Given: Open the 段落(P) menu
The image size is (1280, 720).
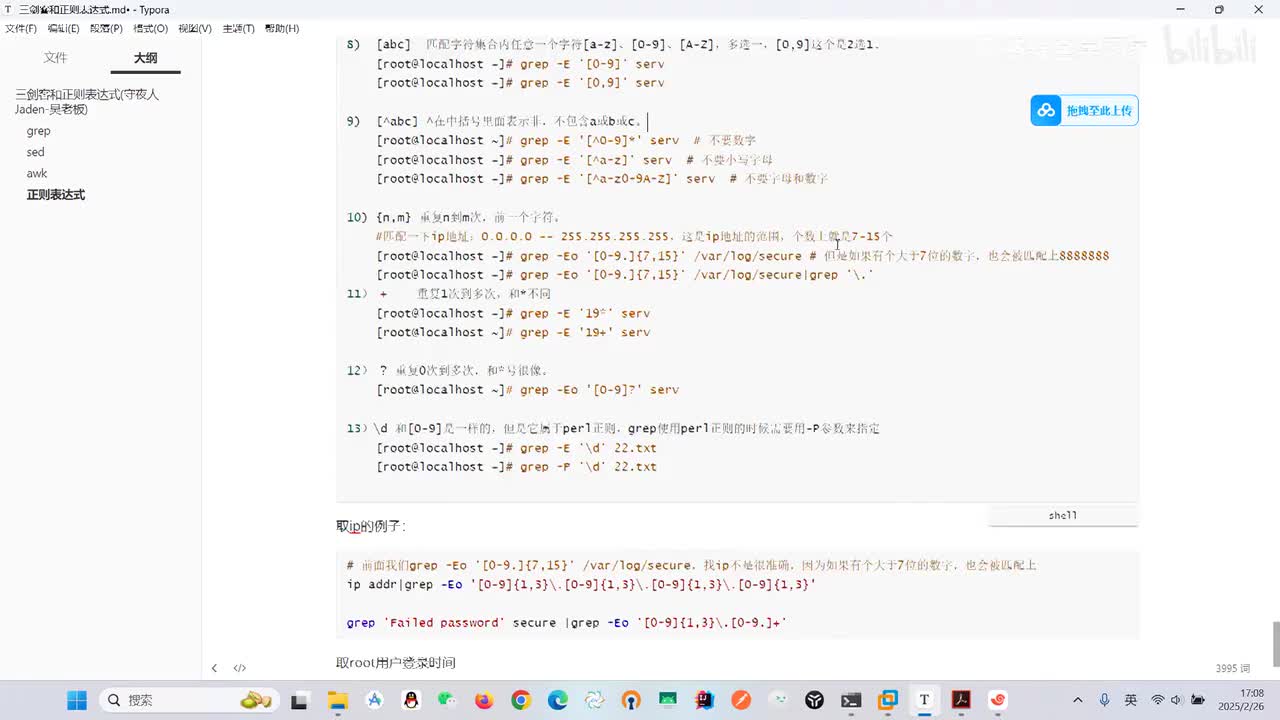Looking at the screenshot, I should coord(106,28).
